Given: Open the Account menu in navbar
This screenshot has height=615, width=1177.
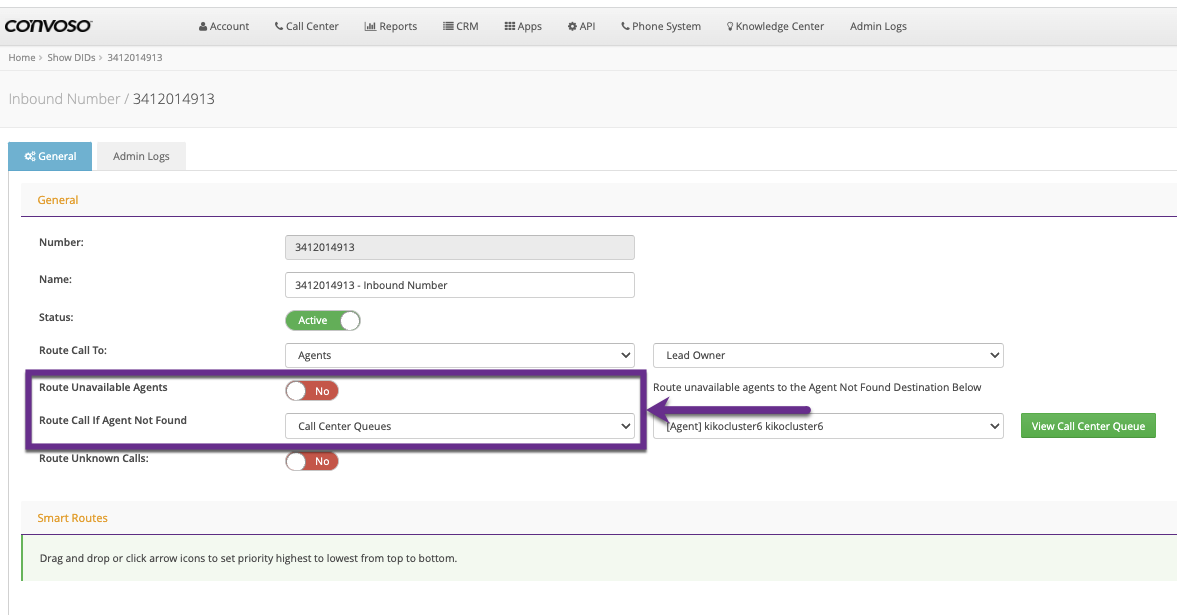Looking at the screenshot, I should [224, 26].
